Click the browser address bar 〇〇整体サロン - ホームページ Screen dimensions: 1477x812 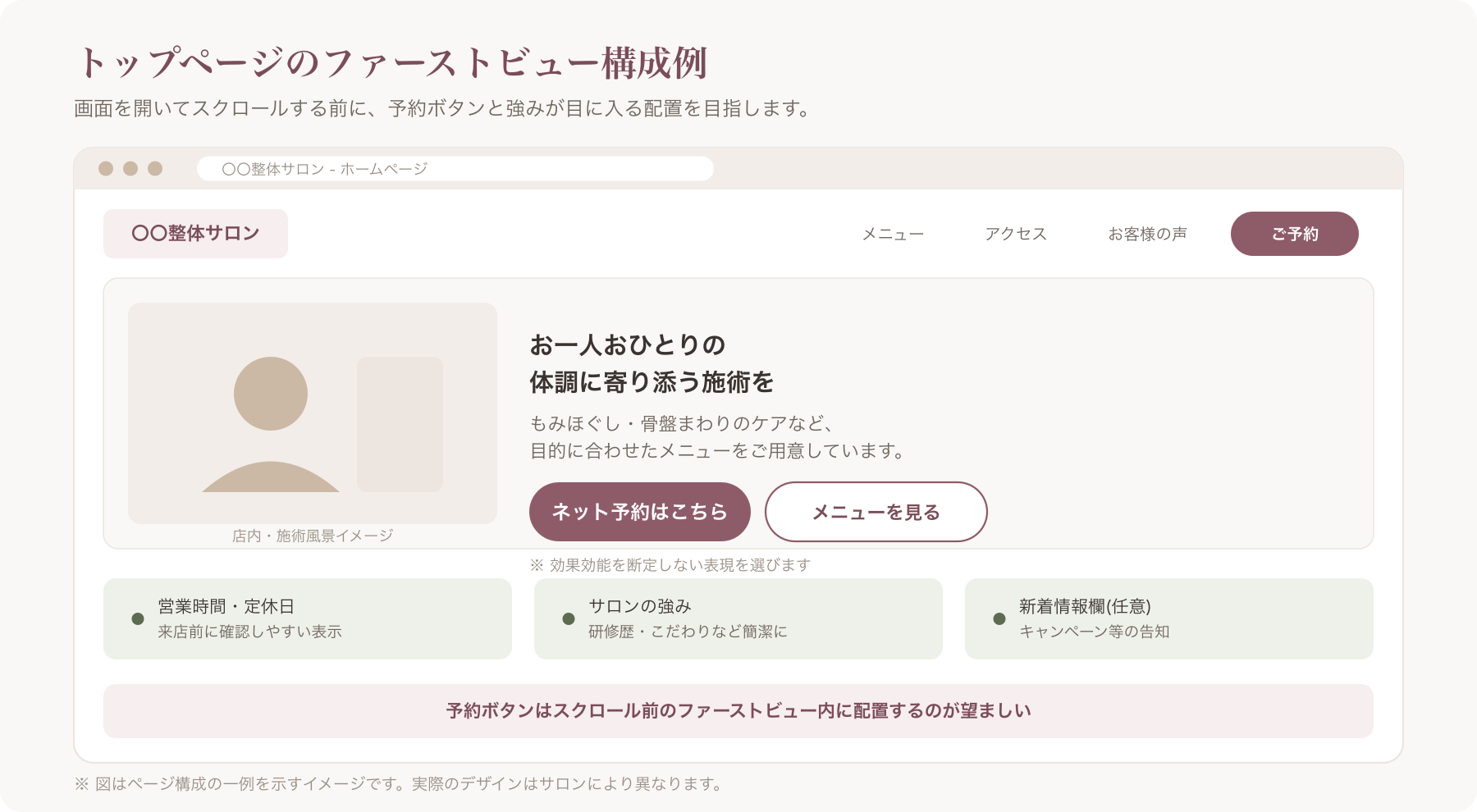click(455, 169)
